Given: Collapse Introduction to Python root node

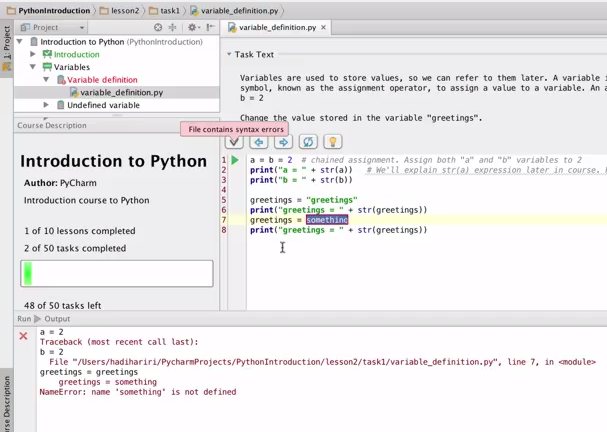Looking at the screenshot, I should click(x=20, y=41).
